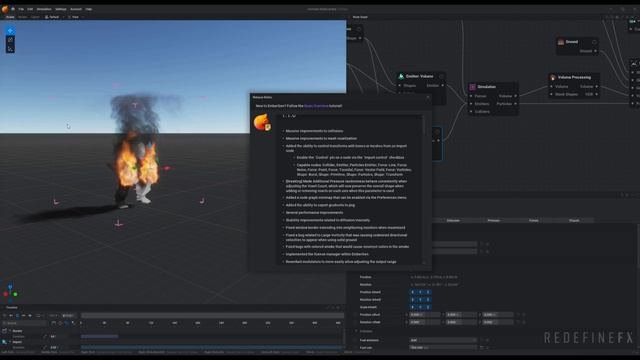Click the keyframe icon on the Burner sub-row
This screenshot has width=640, height=360.
pyautogui.click(x=45, y=336)
